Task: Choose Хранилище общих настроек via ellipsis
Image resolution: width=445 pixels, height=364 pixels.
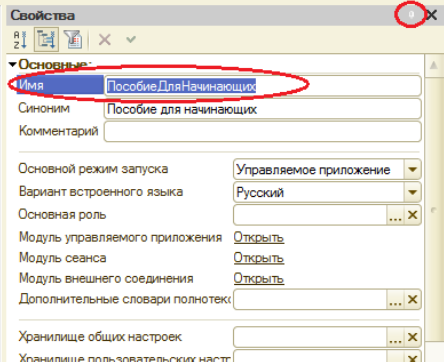Action: pyautogui.click(x=395, y=337)
